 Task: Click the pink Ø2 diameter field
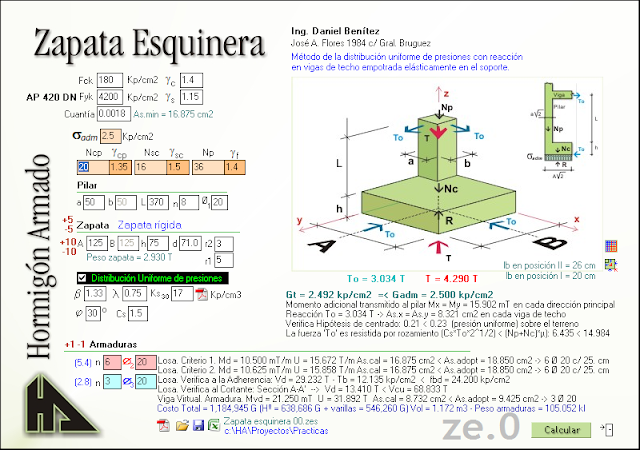146,362
